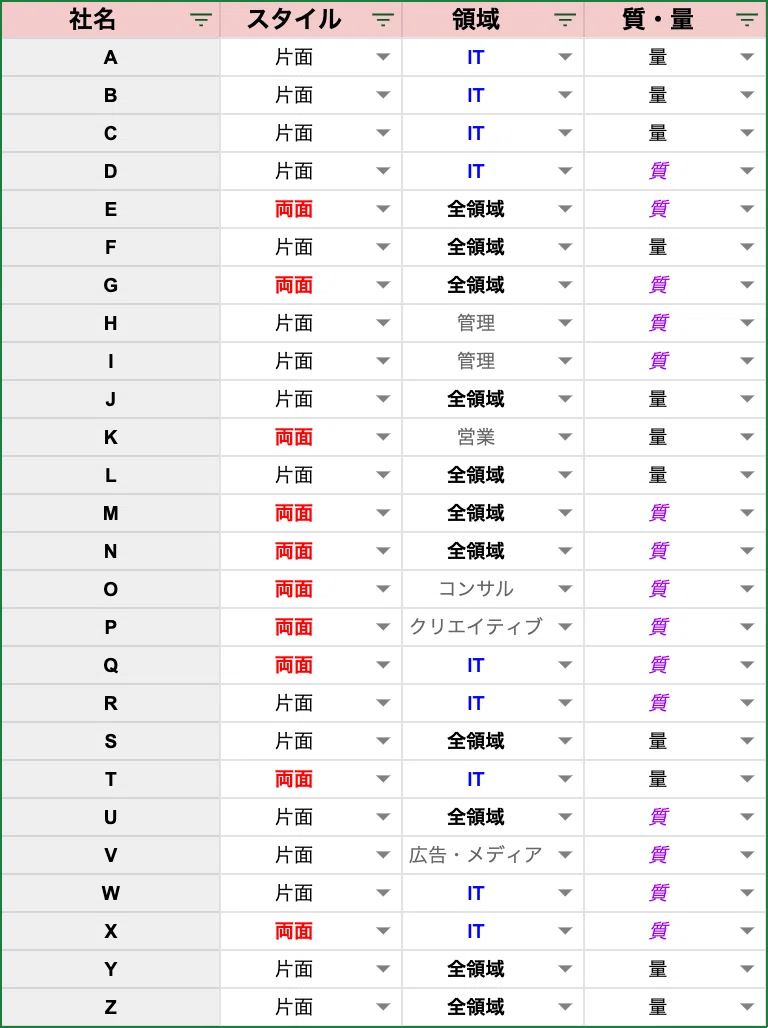Click the 質・量 column header text
The height and width of the screenshot is (1028, 768).
point(657,20)
